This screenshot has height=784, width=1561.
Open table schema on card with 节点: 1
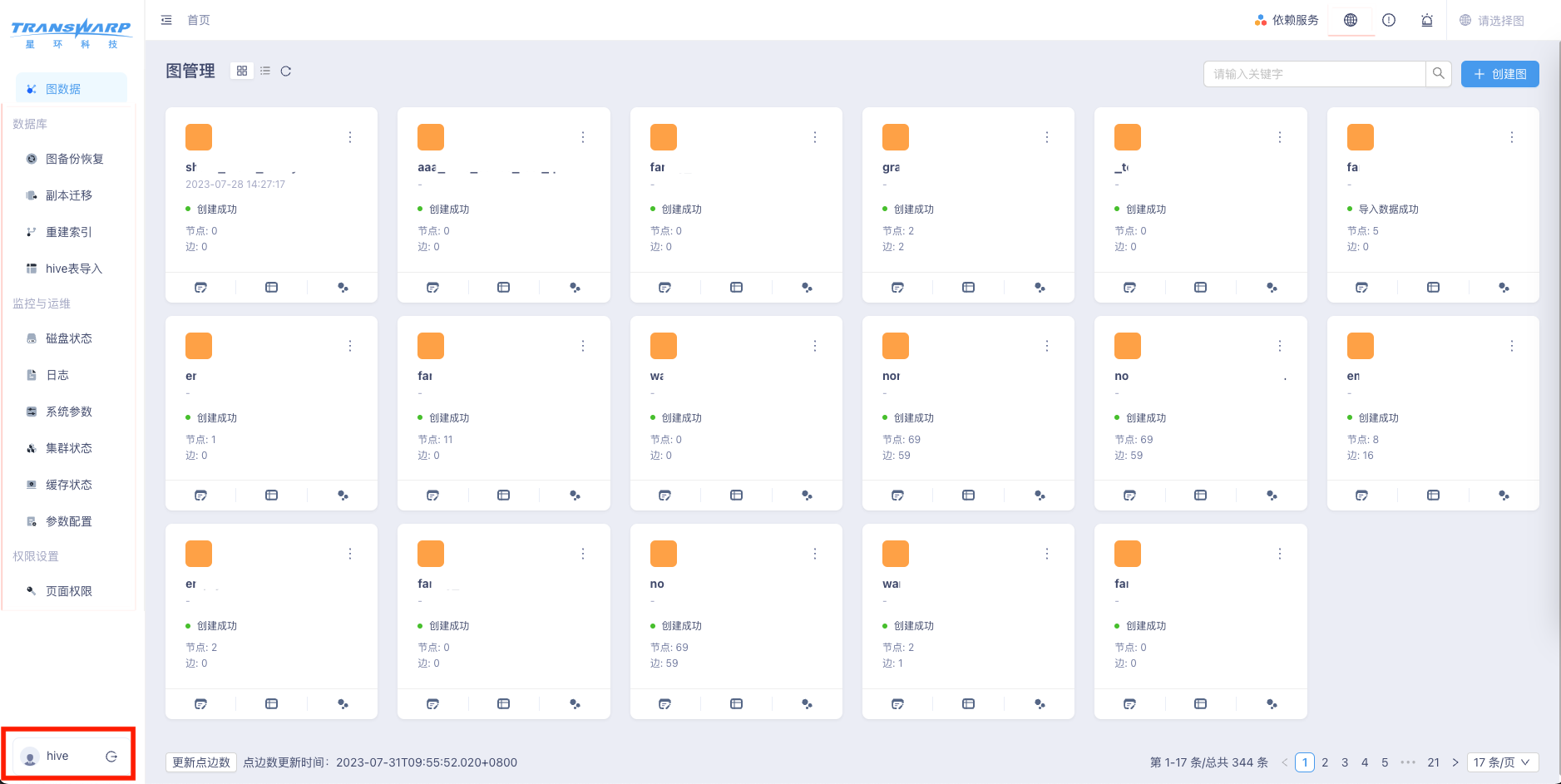coord(271,495)
